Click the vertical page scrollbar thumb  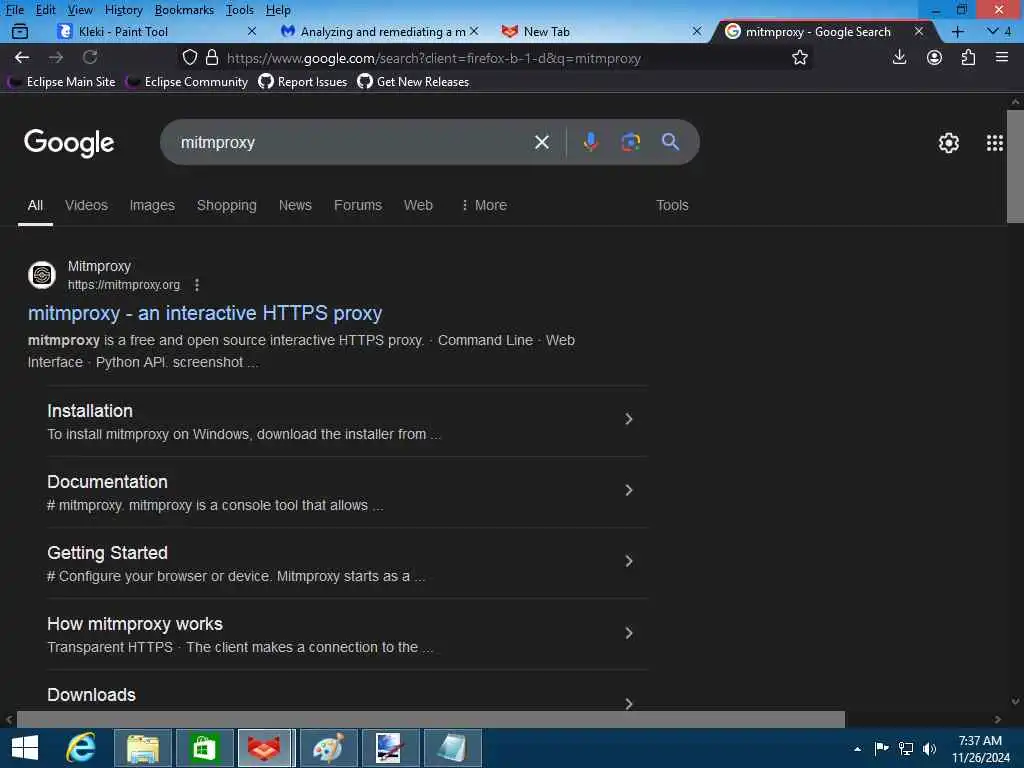point(1015,167)
